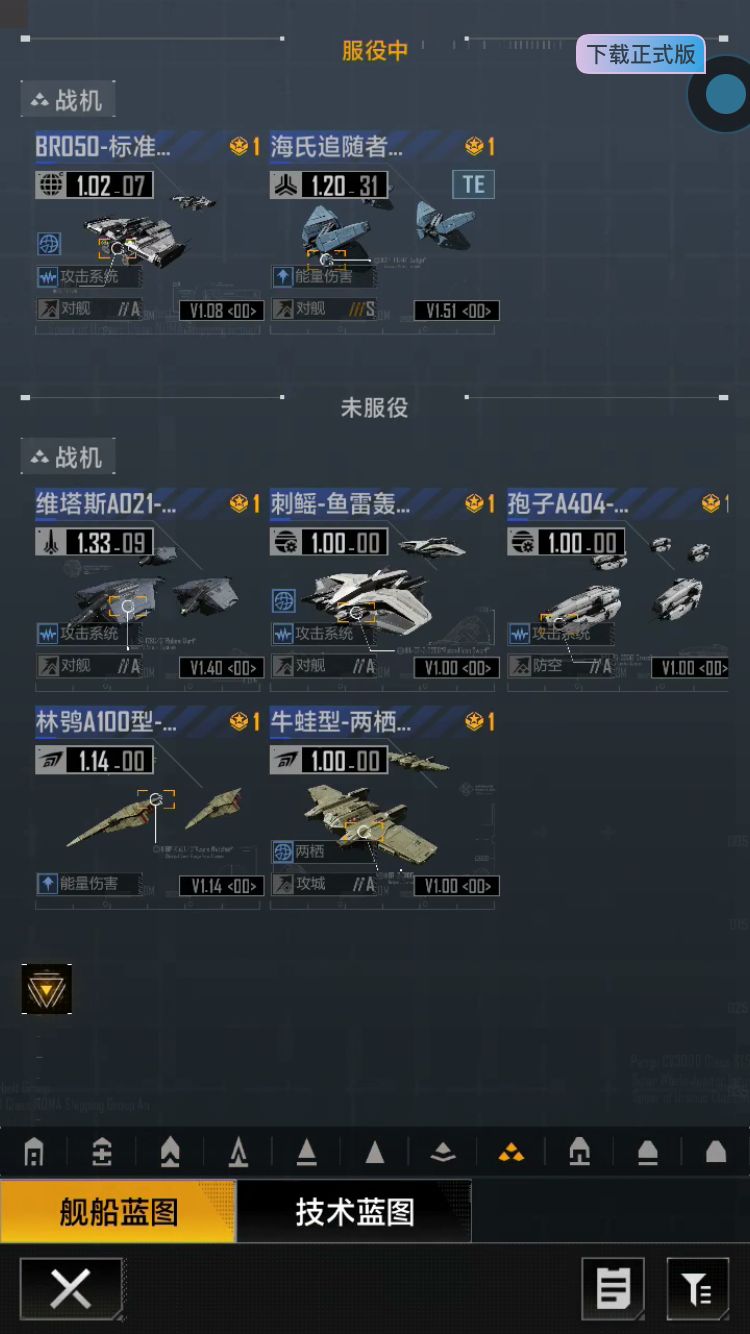Select the solid triangle ship category icon

click(x=375, y=1153)
